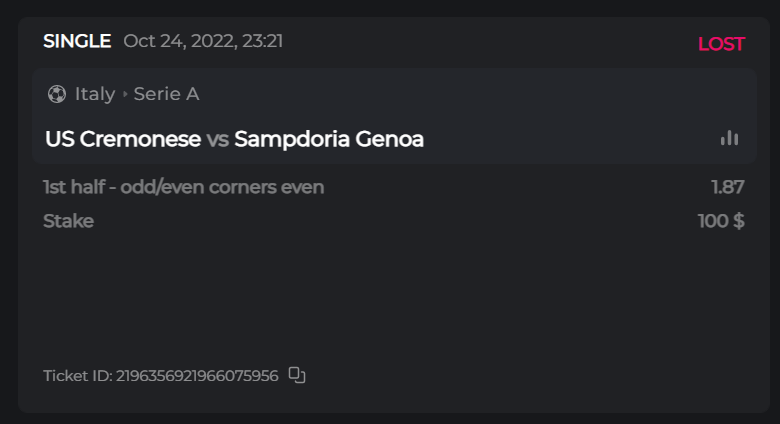
Task: Select the 100 $ stake amount
Action: pos(721,221)
